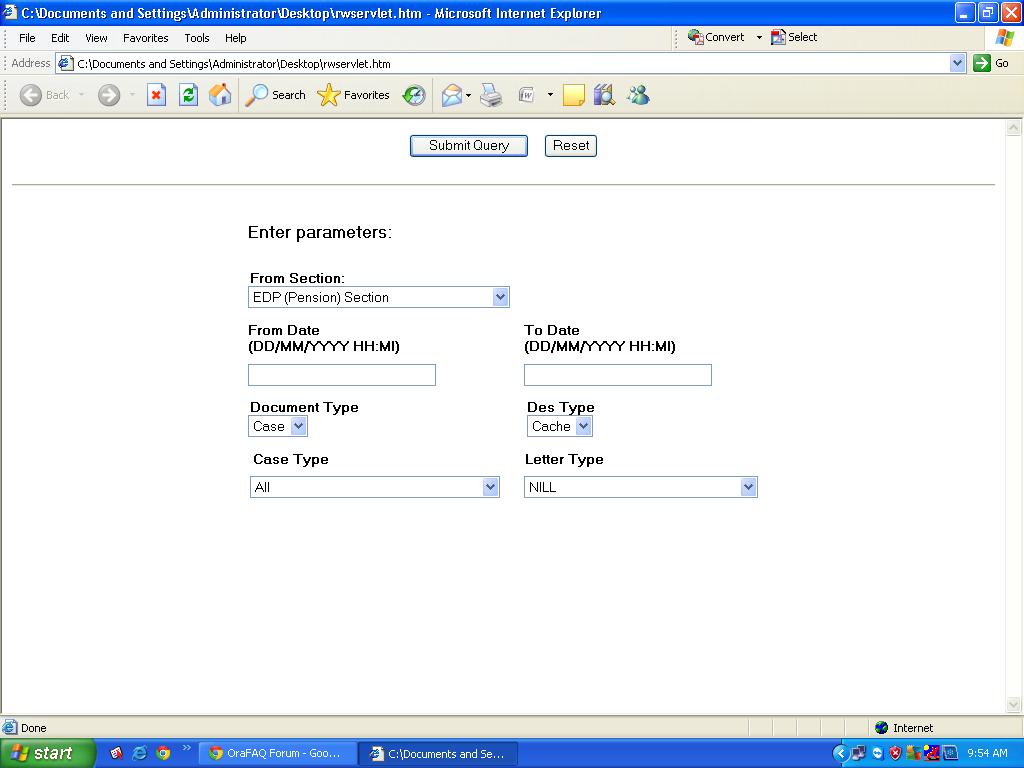Open the Tools menu

click(x=196, y=38)
